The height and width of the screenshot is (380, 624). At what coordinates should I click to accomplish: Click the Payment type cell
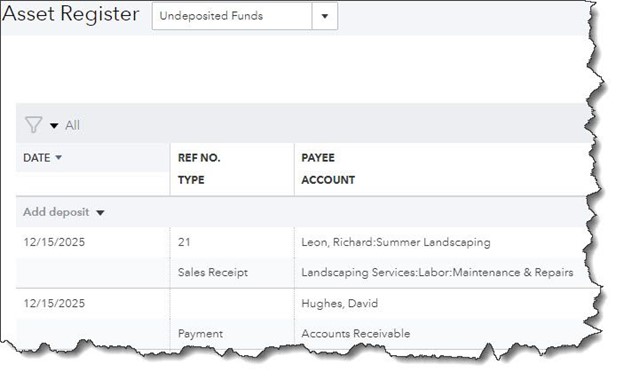(200, 333)
